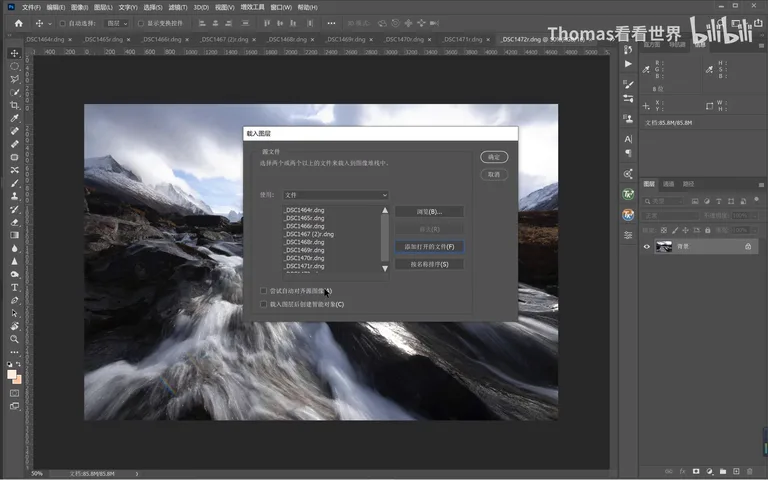
Task: Select the Polygonal Lasso tool
Action: [15, 79]
